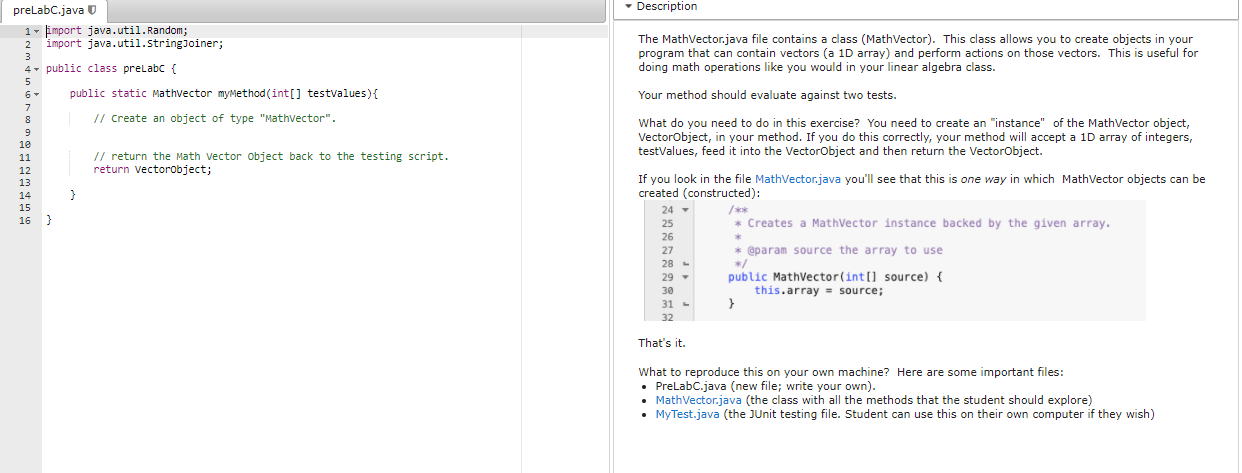Viewport: 1242px width, 473px height.
Task: Click line number 12 in the gutter
Action: point(24,170)
